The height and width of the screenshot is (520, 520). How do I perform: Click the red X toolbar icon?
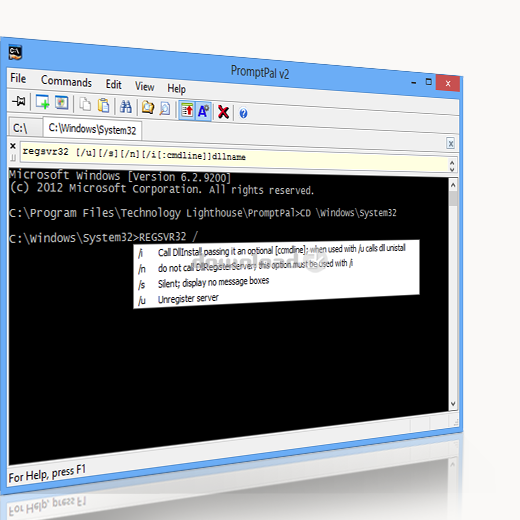point(223,112)
